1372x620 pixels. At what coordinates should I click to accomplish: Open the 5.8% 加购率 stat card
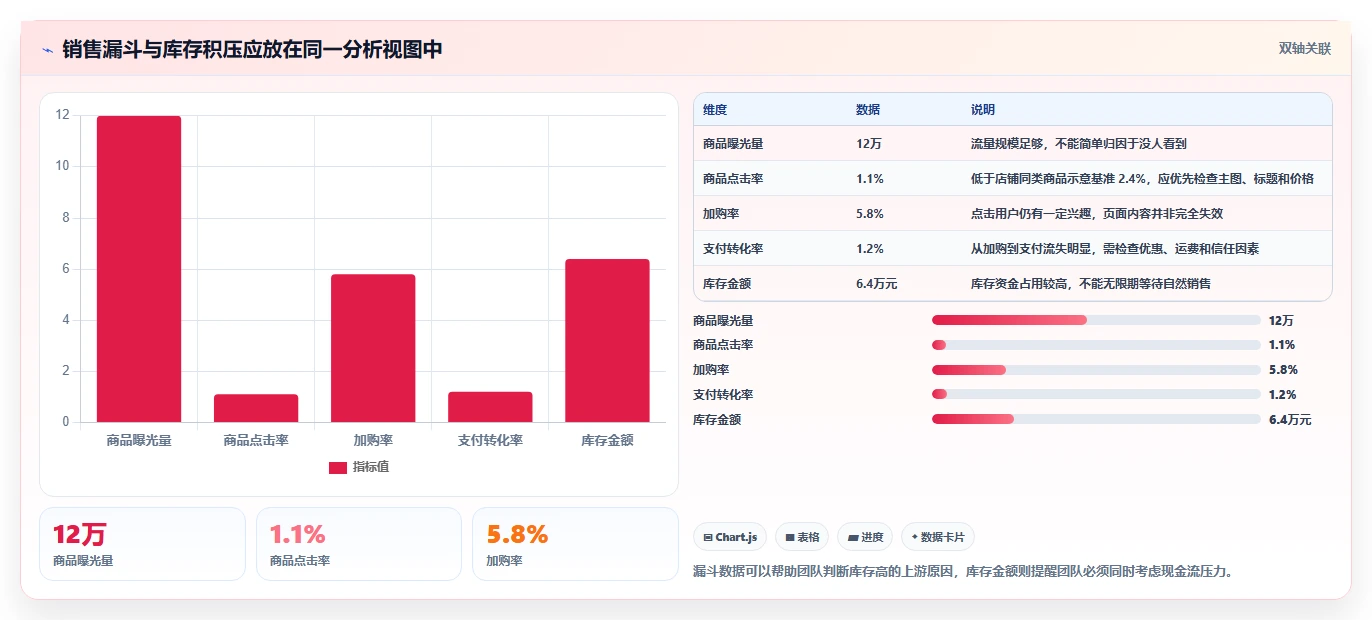coord(575,544)
